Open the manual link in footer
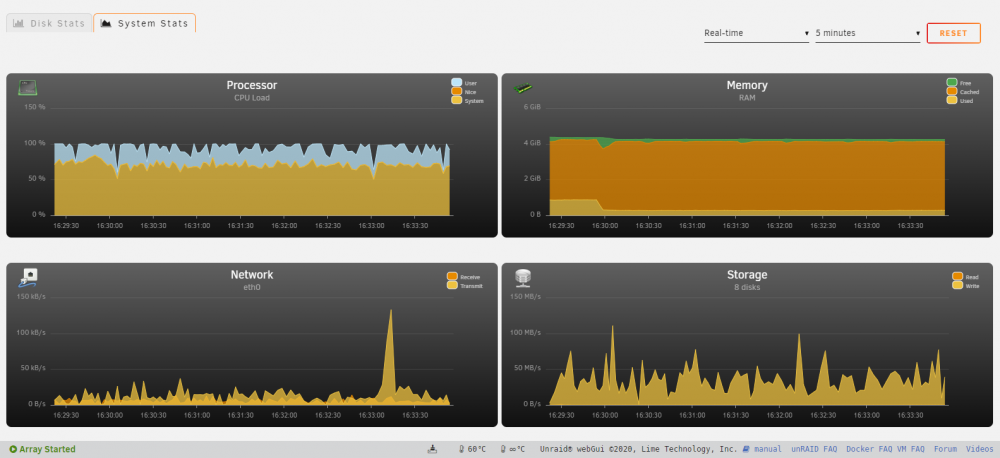 click(x=767, y=449)
